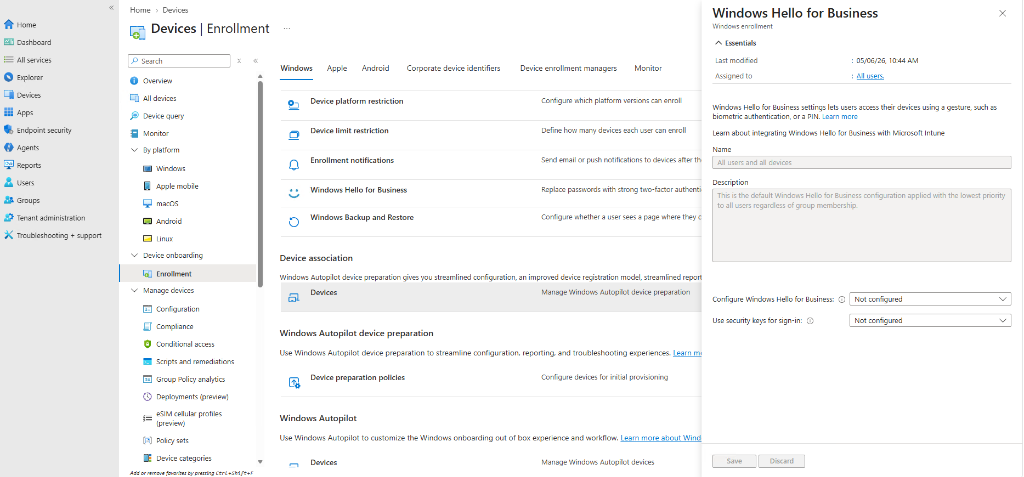Viewport: 1024px width, 477px height.
Task: Collapse the Manage devices group
Action: click(135, 291)
